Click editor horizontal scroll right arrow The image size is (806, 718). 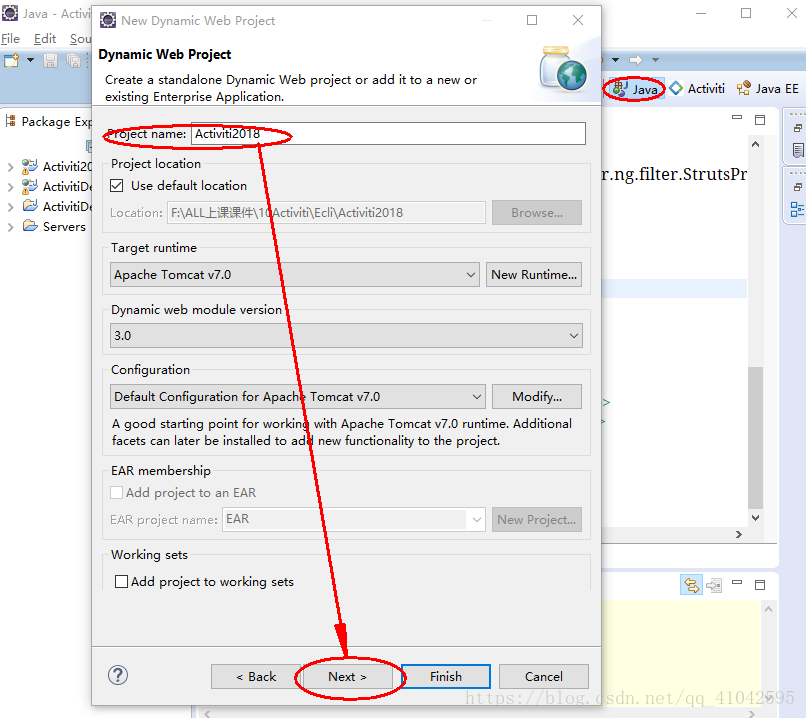click(x=739, y=535)
